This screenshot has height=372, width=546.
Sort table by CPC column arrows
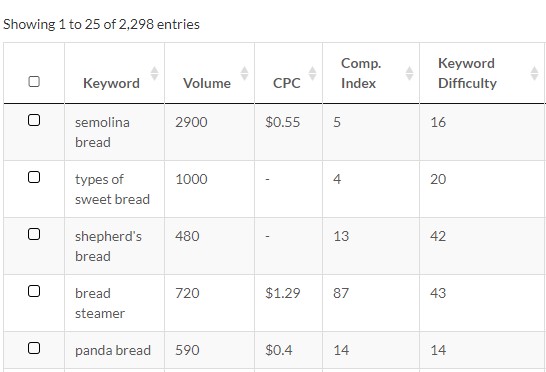[312, 73]
